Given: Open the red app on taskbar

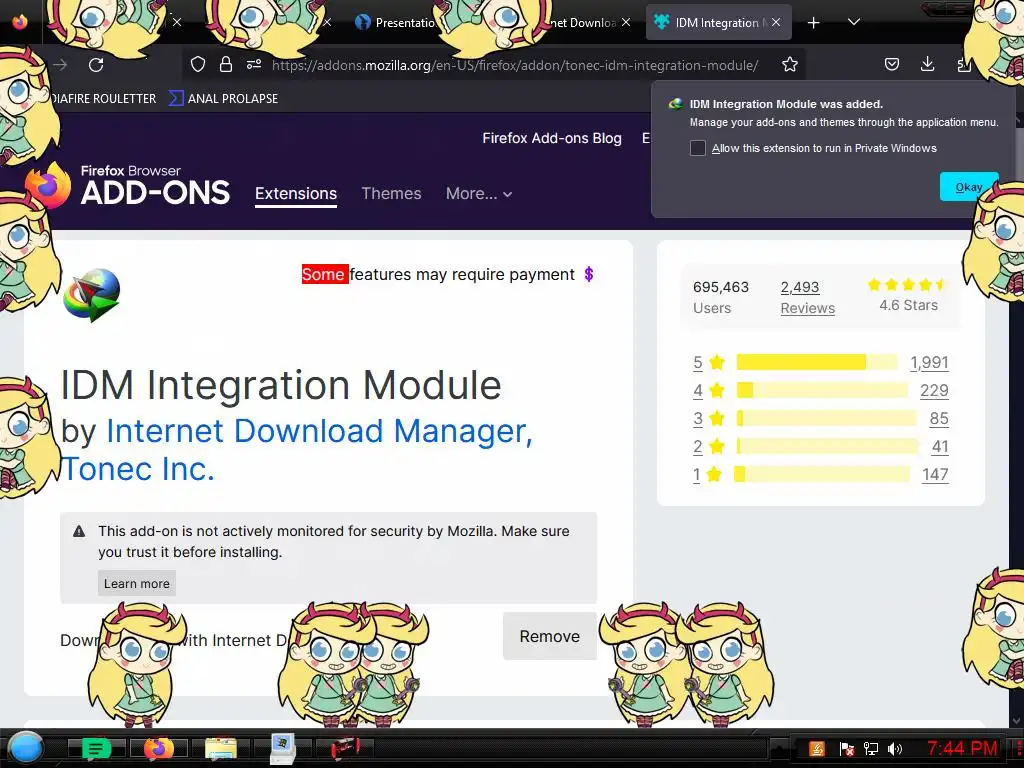Looking at the screenshot, I should (x=345, y=748).
